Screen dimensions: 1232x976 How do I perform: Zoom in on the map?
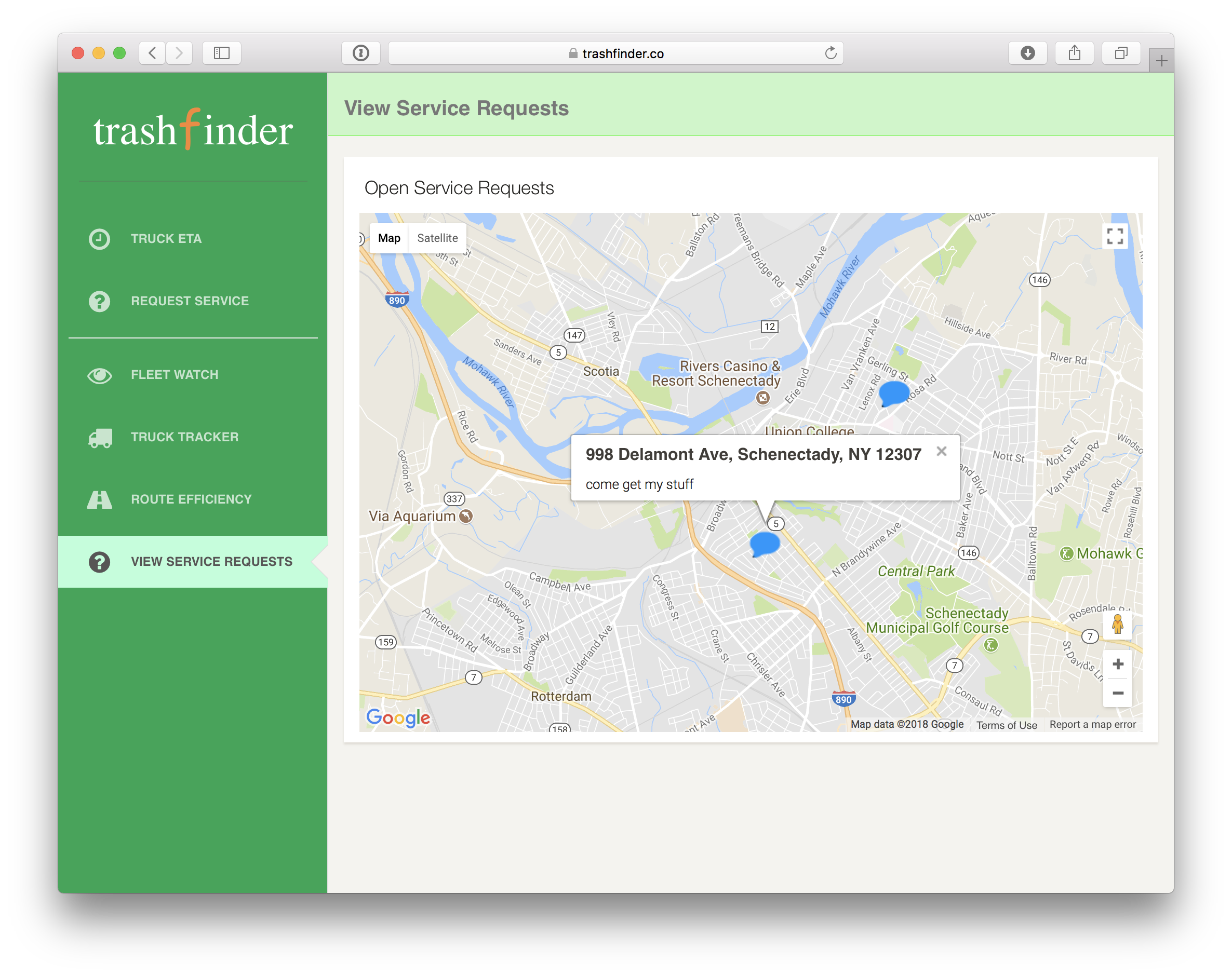[x=1117, y=664]
